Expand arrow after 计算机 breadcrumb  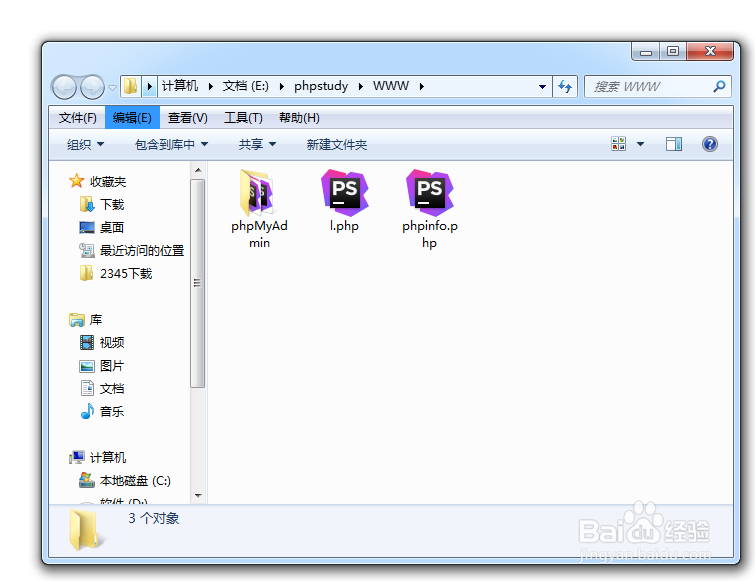[210, 87]
